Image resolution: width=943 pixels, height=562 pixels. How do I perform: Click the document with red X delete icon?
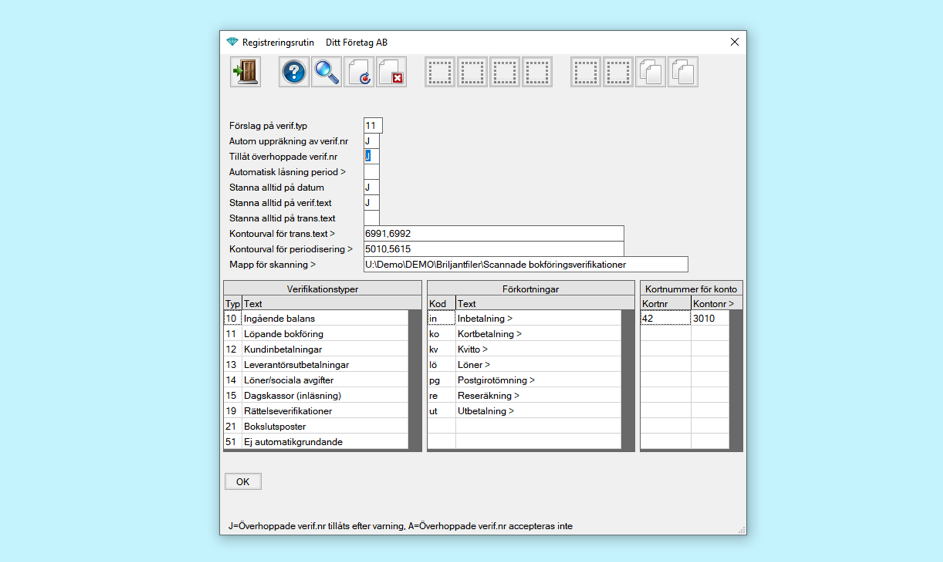tap(392, 72)
